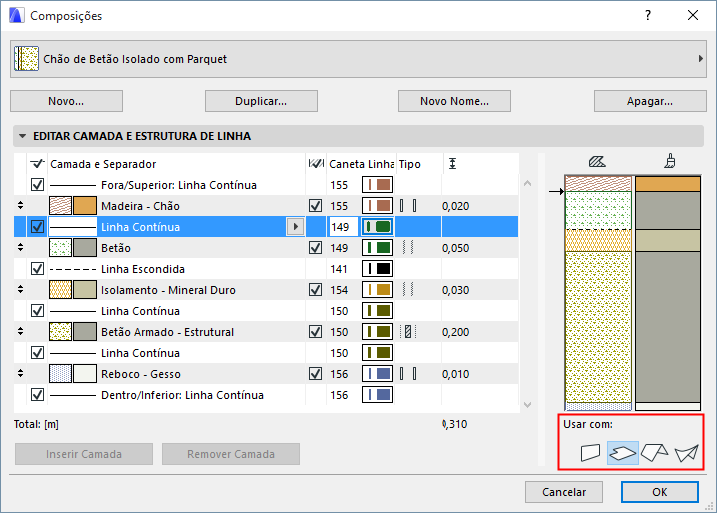The width and height of the screenshot is (717, 513).
Task: Click the black pen swatch for Linha Escondida
Action: pyautogui.click(x=377, y=269)
